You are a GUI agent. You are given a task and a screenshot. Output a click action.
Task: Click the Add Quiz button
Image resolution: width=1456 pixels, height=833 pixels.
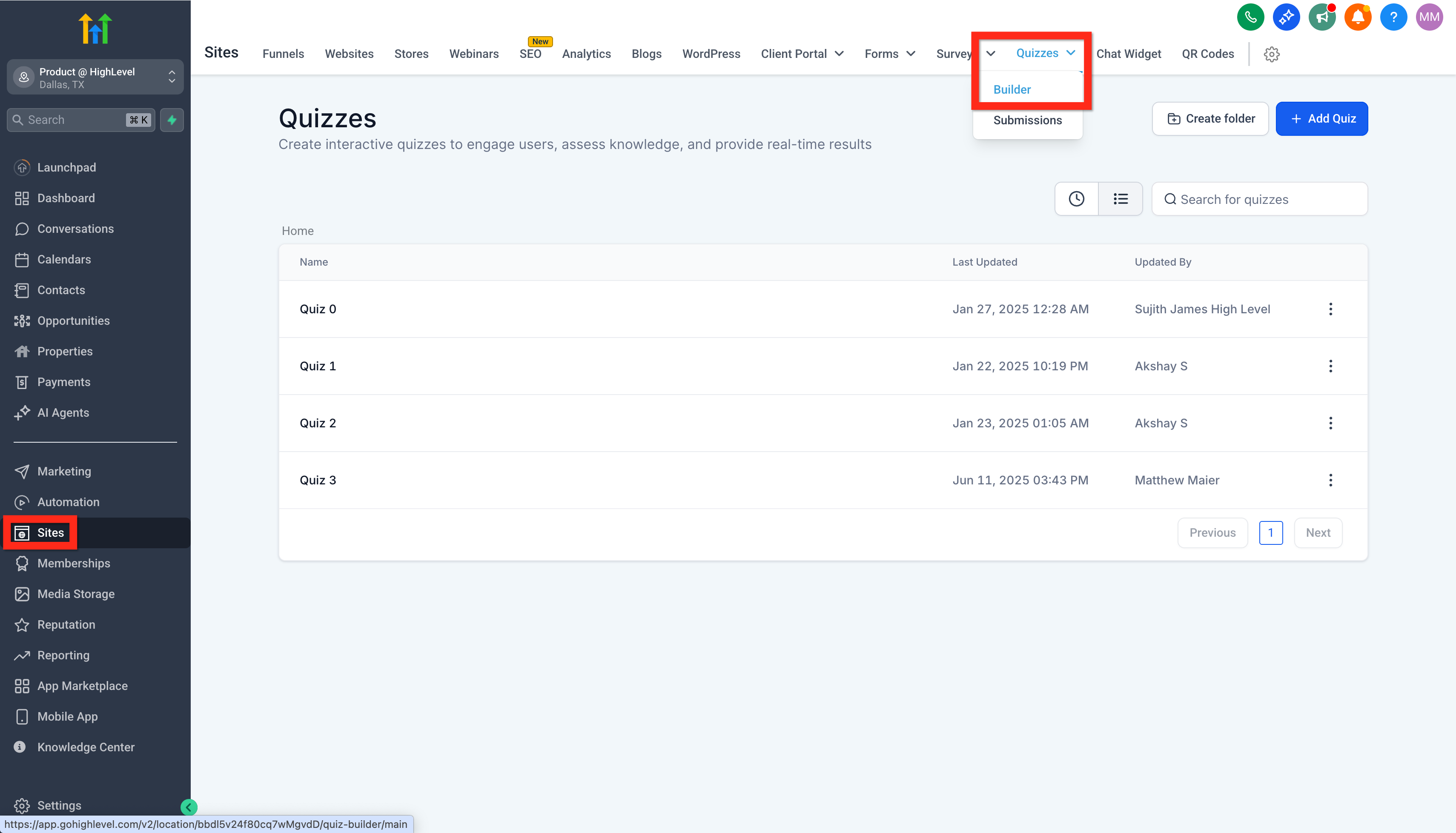pos(1321,118)
